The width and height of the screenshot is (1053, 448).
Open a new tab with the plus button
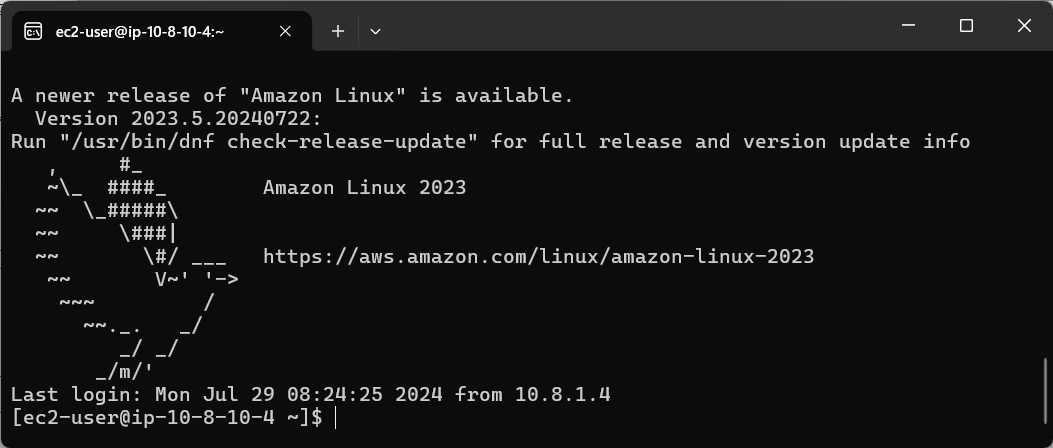(338, 31)
